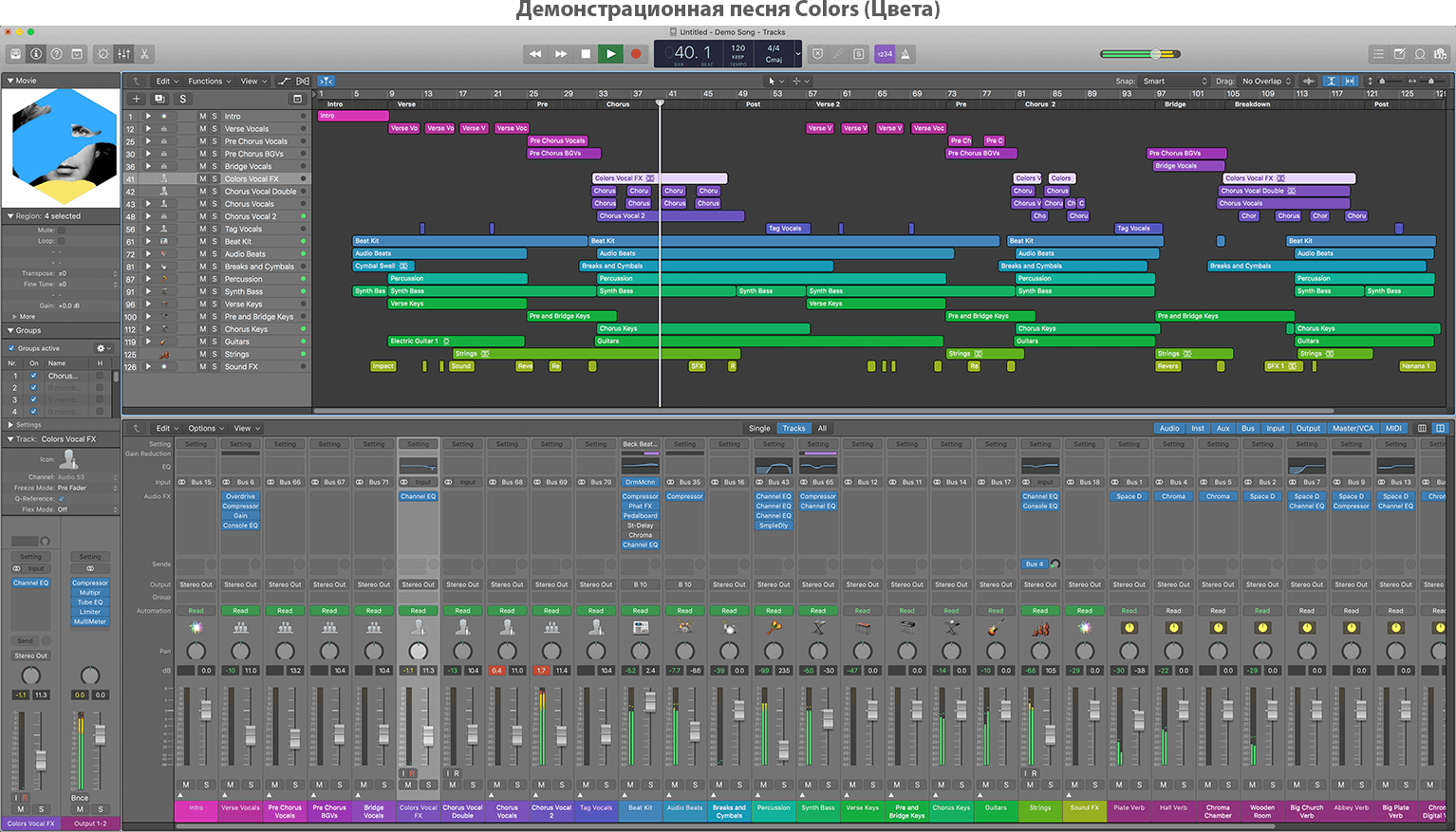Switch mixer to Single view
Screen dimensions: 1456x832
pos(759,429)
